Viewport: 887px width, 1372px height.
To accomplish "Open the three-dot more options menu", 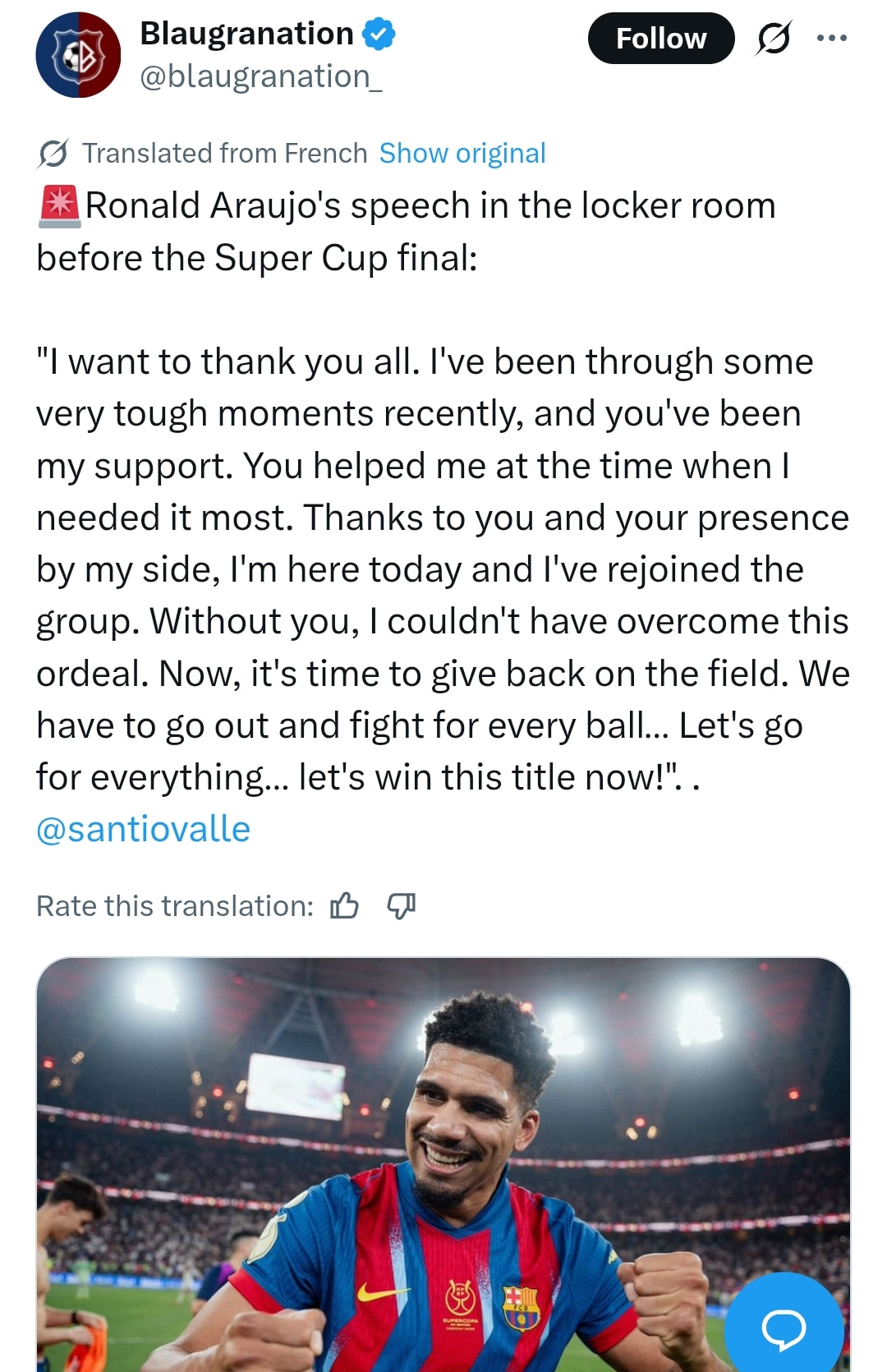I will [x=831, y=38].
